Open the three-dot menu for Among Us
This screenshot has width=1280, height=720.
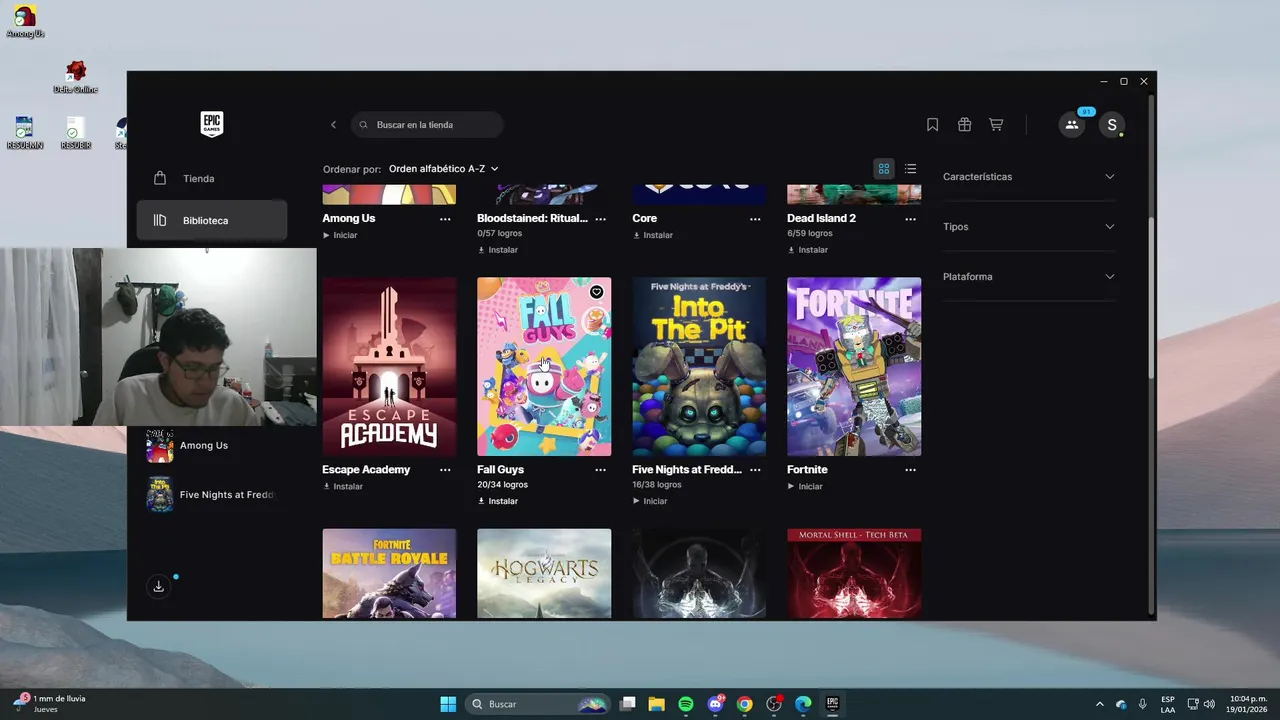coord(445,218)
